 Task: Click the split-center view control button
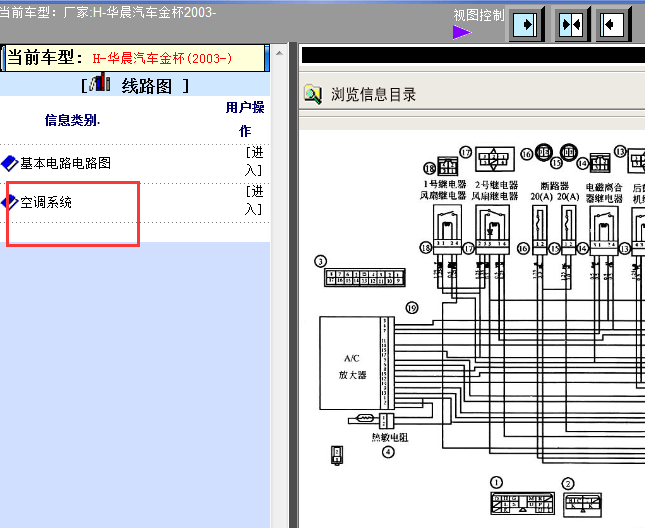(572, 25)
